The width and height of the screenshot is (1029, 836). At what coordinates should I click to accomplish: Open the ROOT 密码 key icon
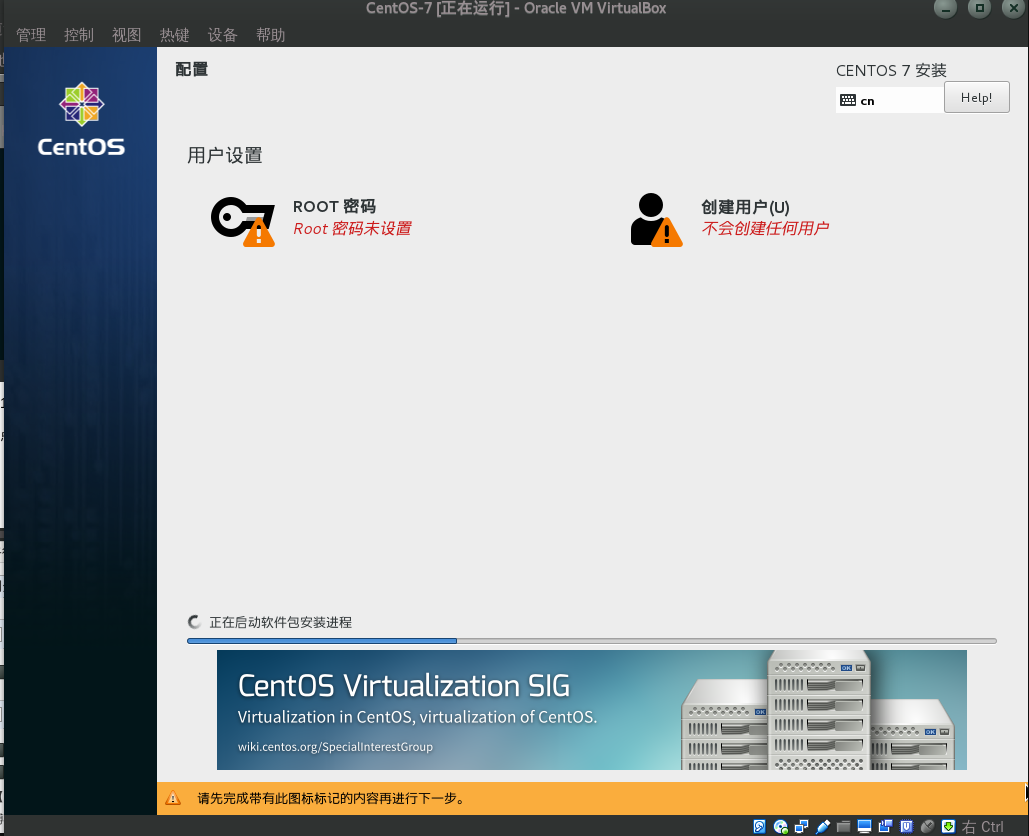pos(243,221)
